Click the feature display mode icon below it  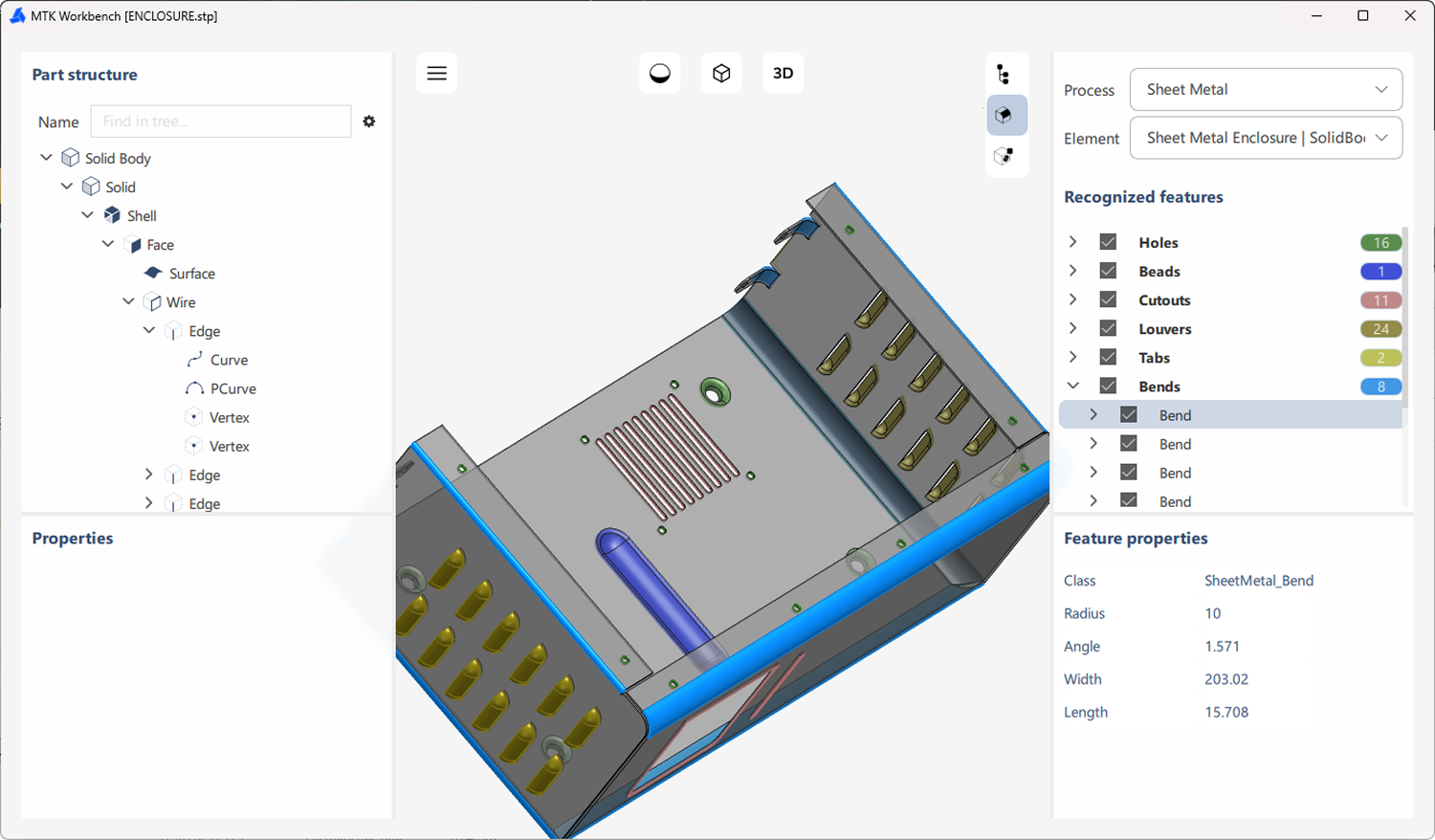click(x=1006, y=155)
